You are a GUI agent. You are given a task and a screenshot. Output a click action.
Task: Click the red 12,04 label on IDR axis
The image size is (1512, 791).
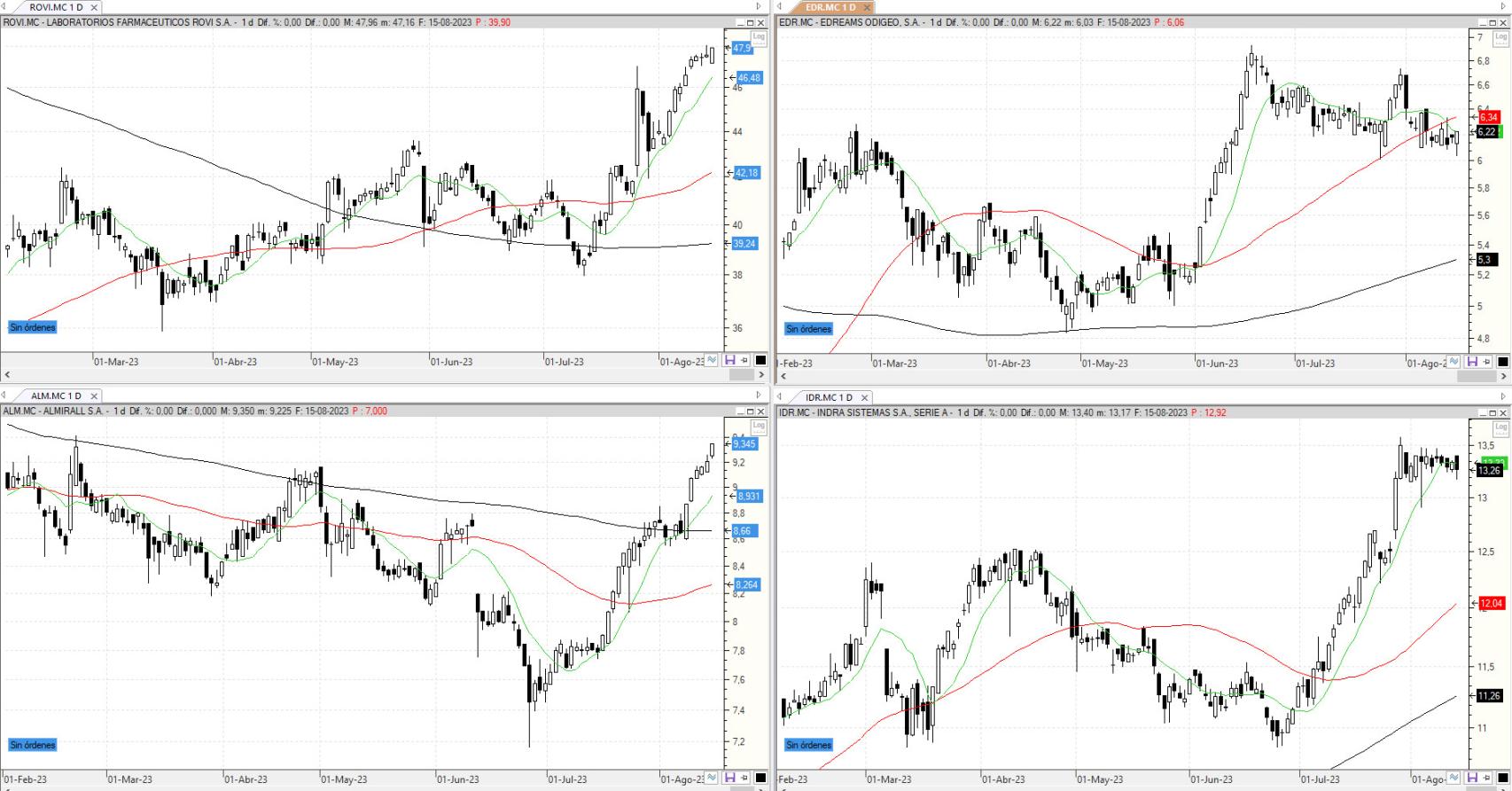point(1491,603)
